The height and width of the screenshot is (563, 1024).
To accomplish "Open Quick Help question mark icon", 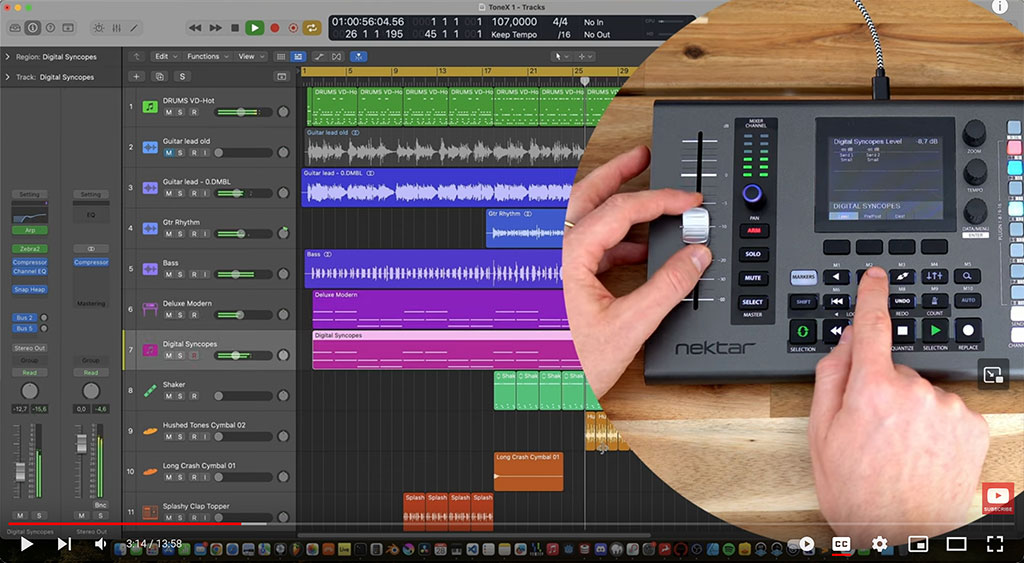I will pos(50,28).
